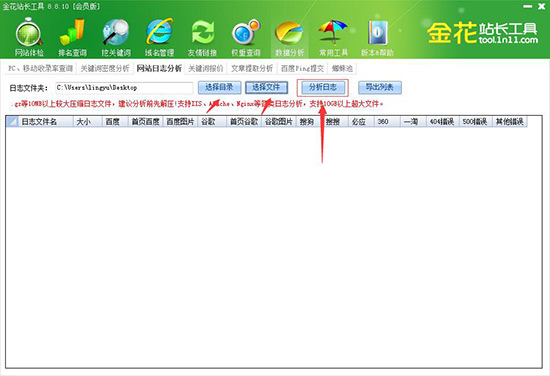Switch to 关键词报价 tab
The image size is (550, 376).
[206, 68]
